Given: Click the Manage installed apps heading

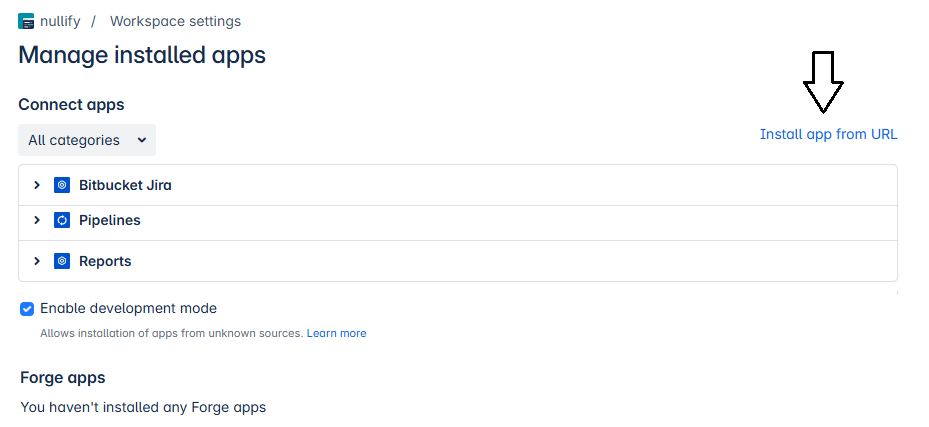Looking at the screenshot, I should click(x=142, y=55).
